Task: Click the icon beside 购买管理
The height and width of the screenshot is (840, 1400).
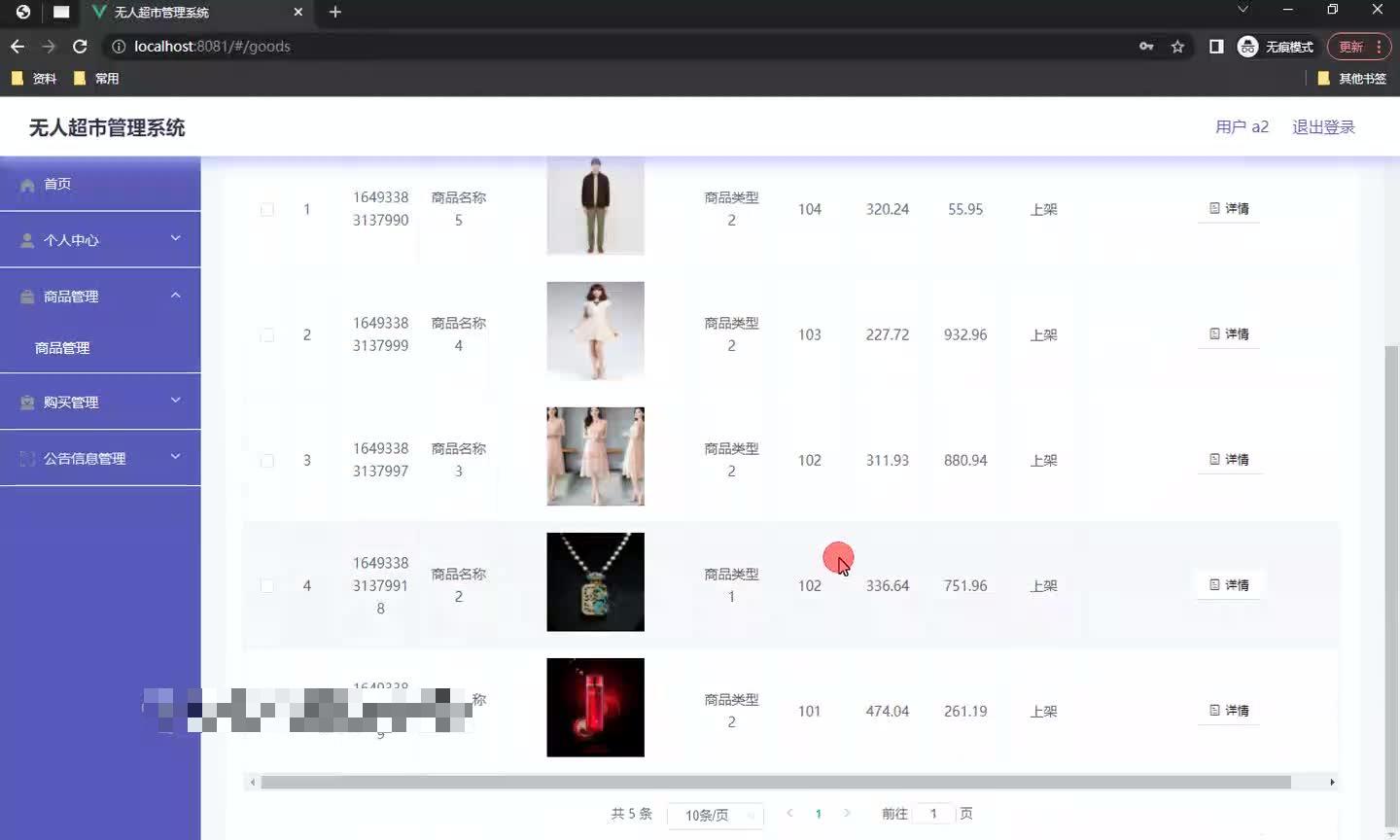Action: [x=27, y=402]
